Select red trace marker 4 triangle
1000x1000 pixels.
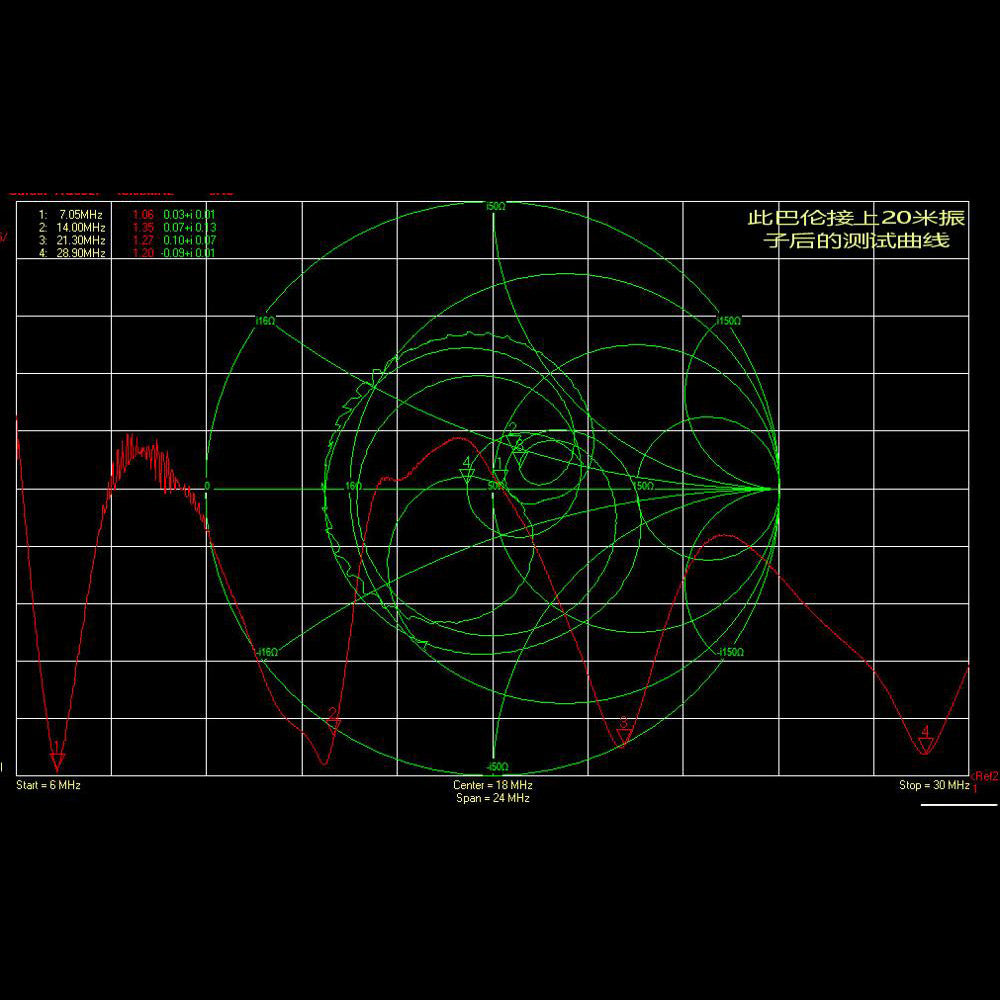pos(926,745)
